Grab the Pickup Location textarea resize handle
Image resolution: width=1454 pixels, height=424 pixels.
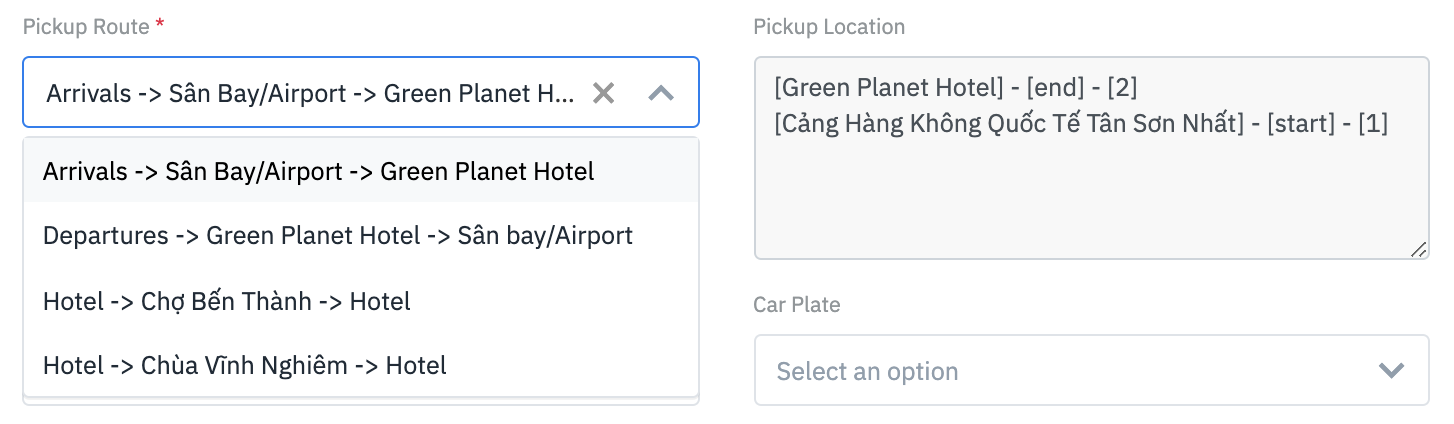[x=1419, y=251]
